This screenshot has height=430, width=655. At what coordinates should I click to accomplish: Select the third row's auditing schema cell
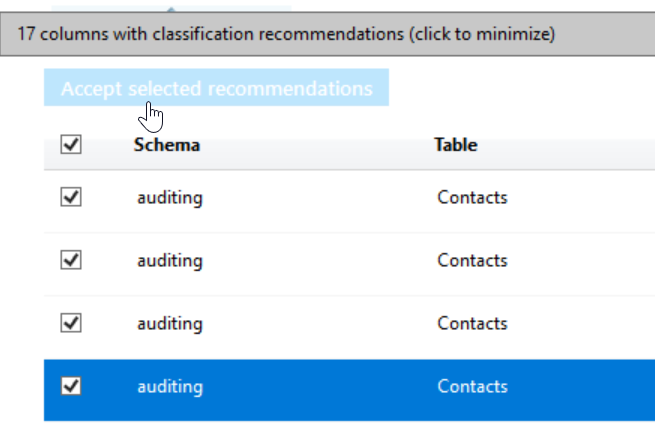click(x=170, y=324)
